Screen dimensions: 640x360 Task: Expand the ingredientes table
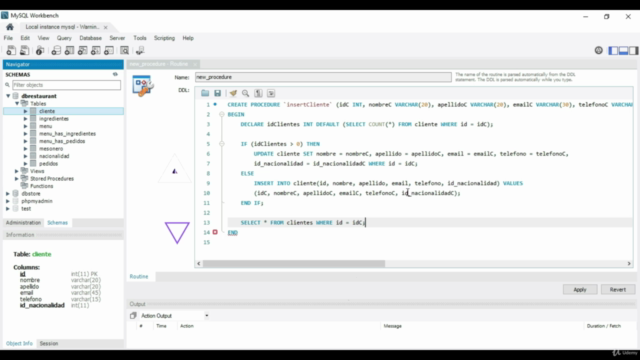pos(25,119)
